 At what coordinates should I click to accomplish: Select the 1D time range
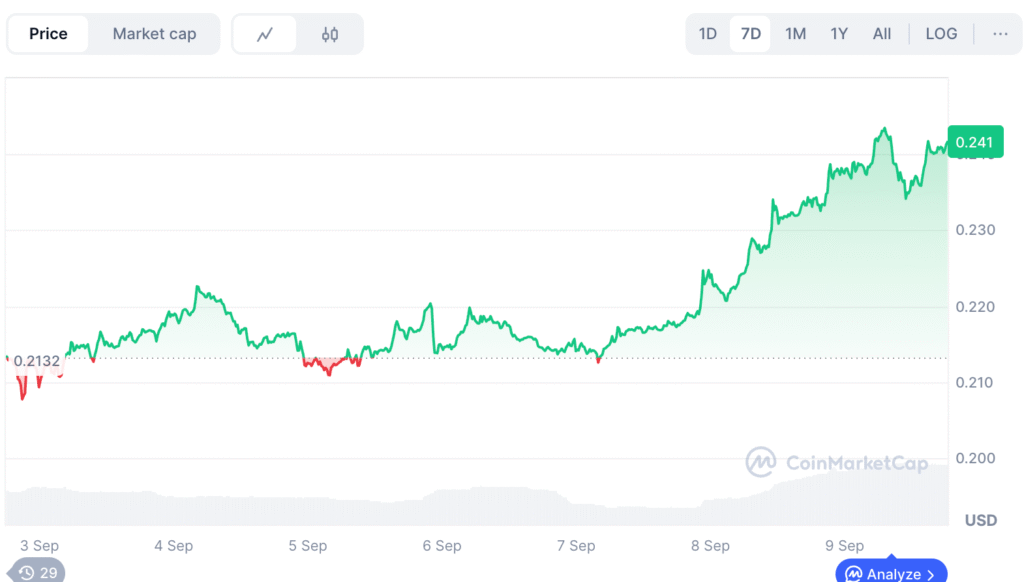[x=708, y=34]
